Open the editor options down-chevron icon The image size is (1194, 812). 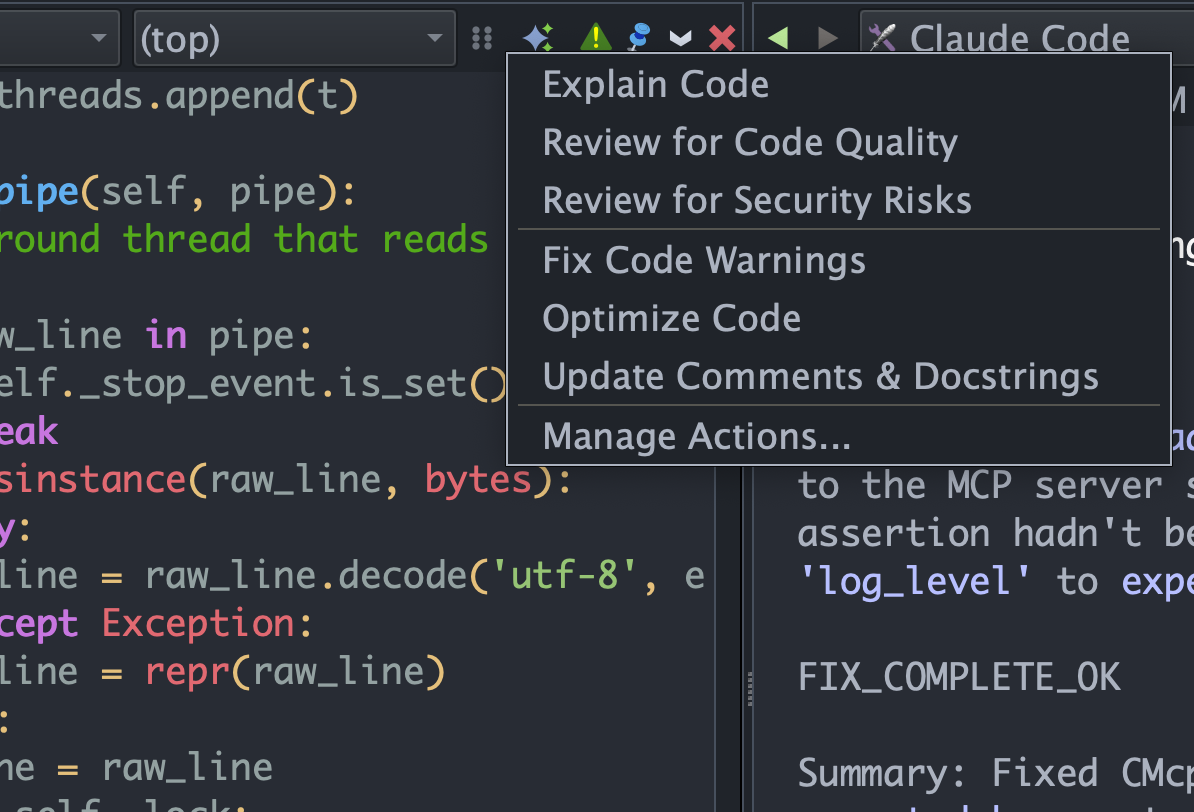(680, 37)
